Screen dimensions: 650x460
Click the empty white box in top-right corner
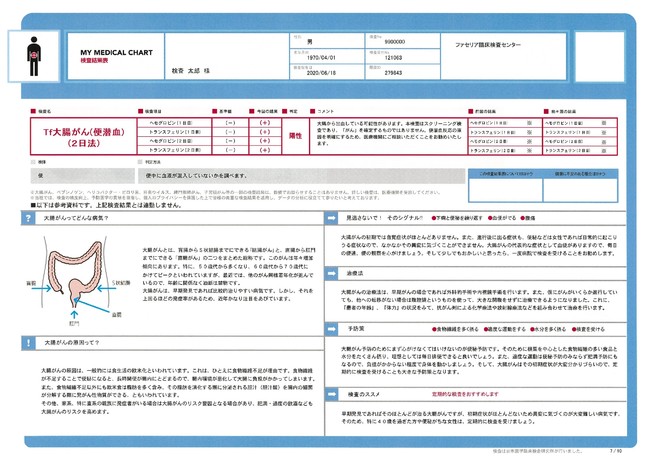coord(599,57)
